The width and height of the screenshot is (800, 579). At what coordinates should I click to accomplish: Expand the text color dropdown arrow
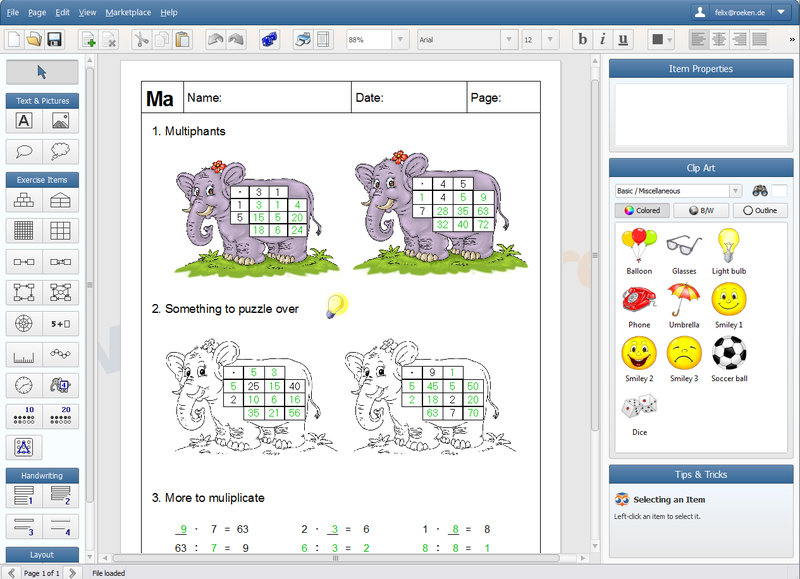point(670,39)
